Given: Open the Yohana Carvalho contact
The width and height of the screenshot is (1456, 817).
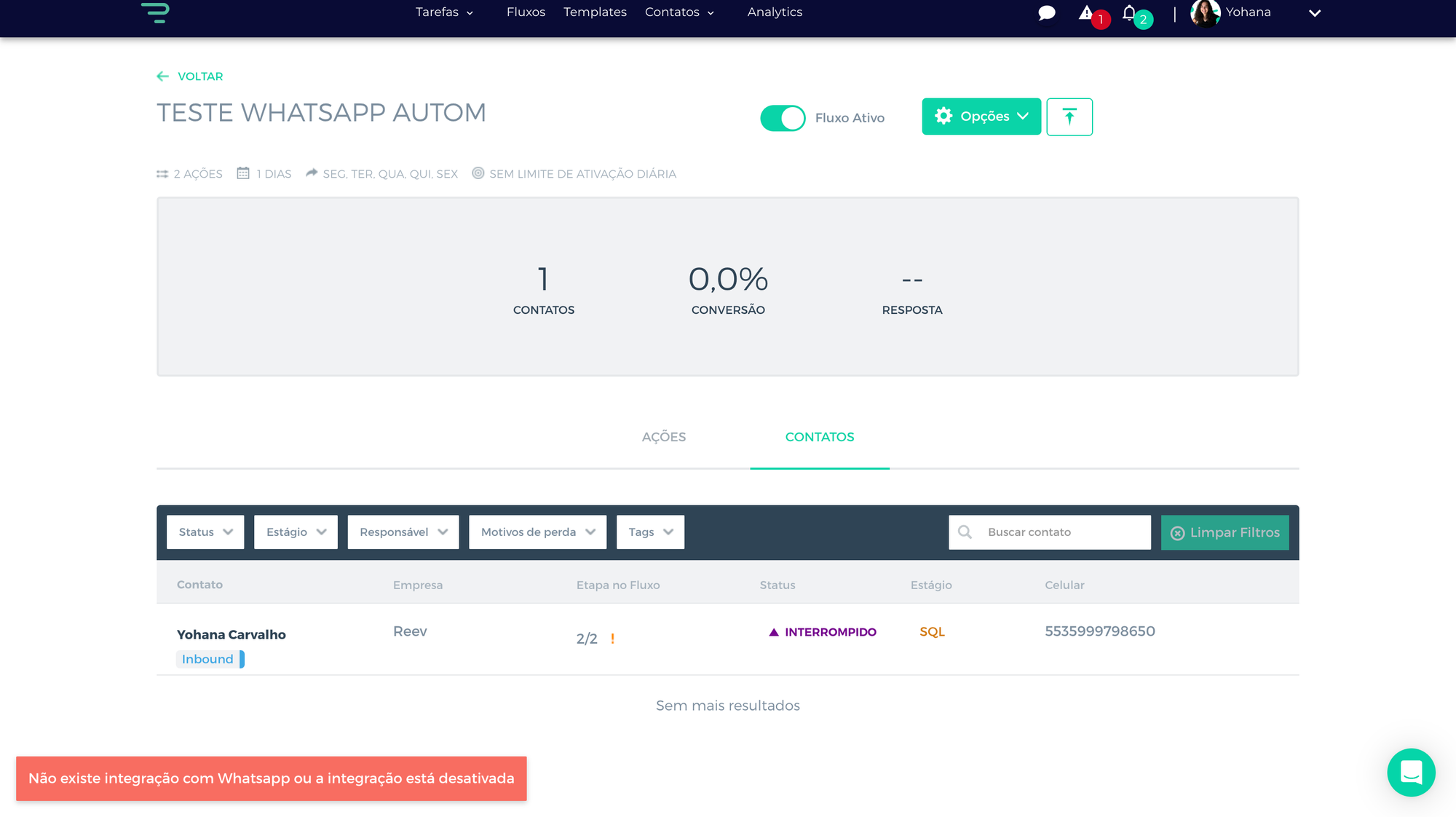Looking at the screenshot, I should click(x=231, y=634).
